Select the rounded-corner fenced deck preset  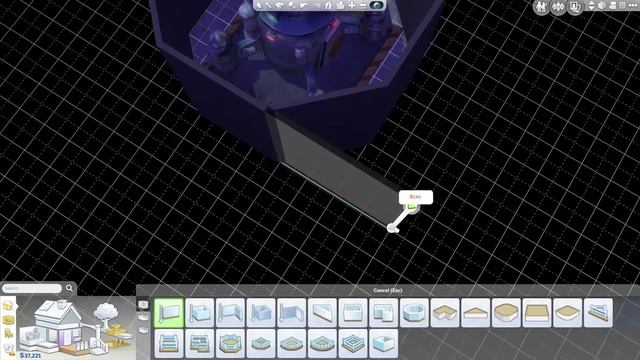291,344
